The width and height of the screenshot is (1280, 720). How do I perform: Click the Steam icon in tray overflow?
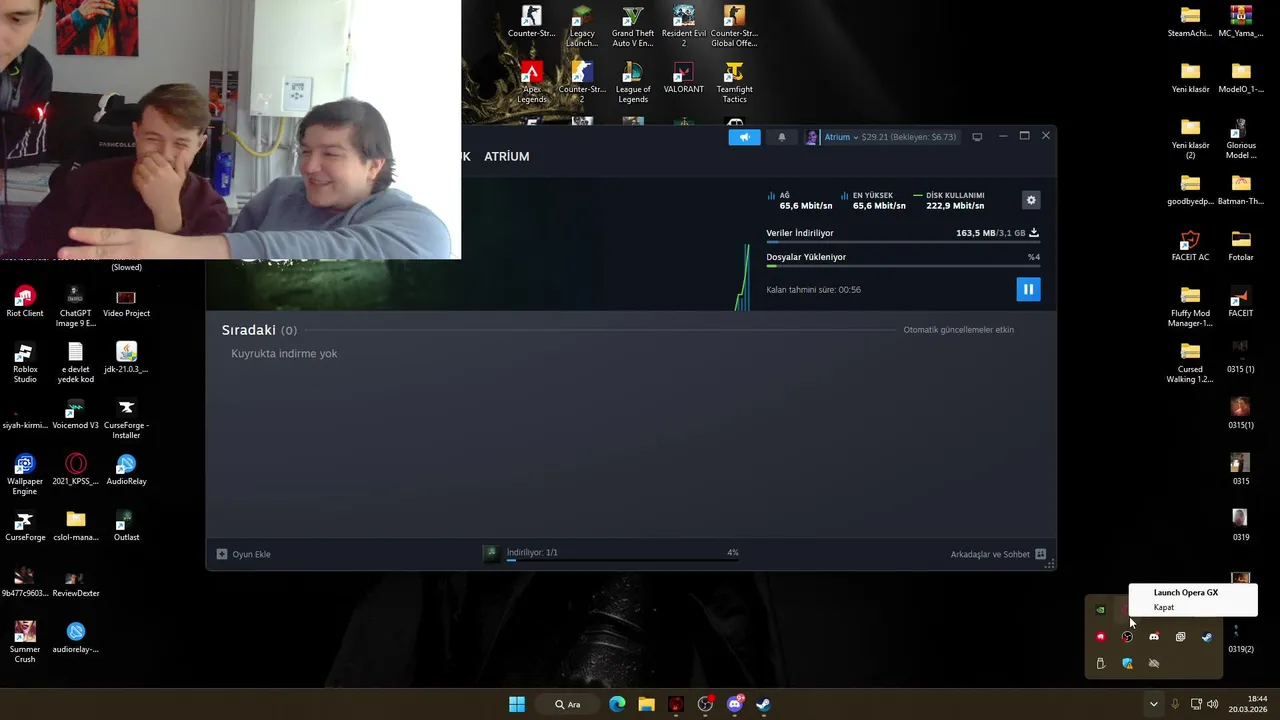coord(1207,637)
